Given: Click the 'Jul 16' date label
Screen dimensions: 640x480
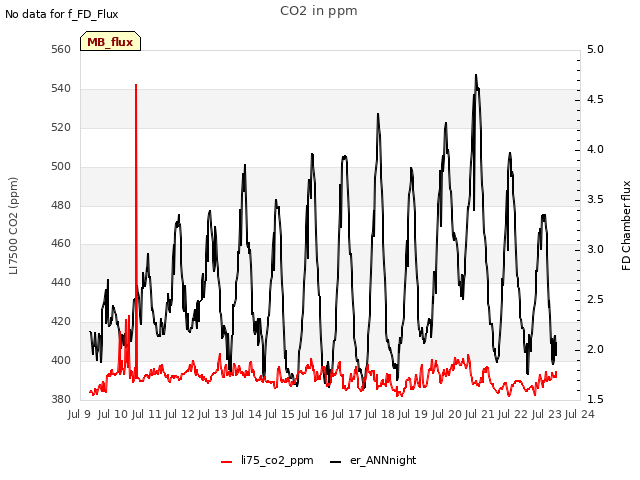Looking at the screenshot, I should (x=313, y=414).
